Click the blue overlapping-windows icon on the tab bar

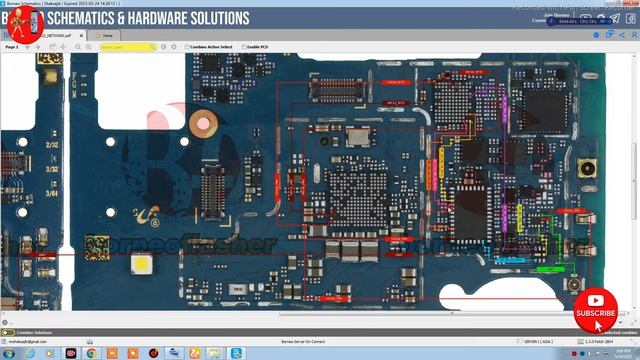tap(609, 35)
